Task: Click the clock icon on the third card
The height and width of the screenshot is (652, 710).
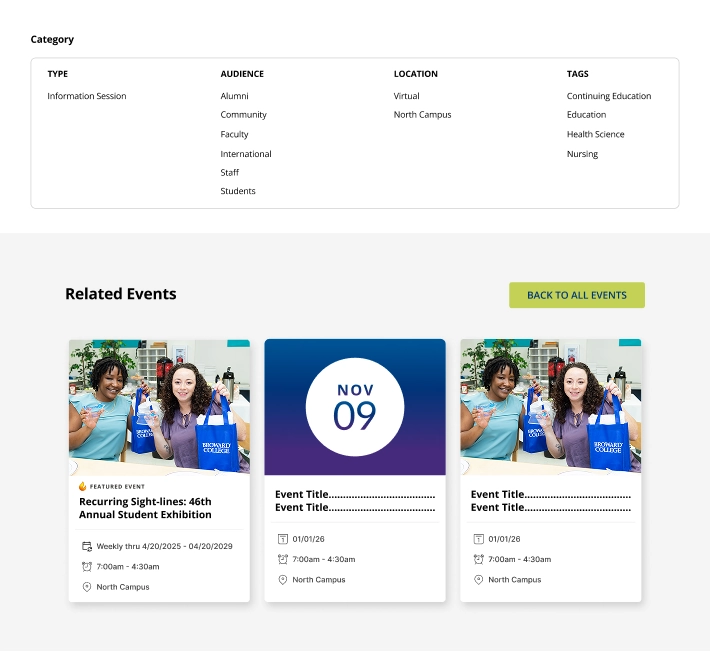Action: (479, 559)
